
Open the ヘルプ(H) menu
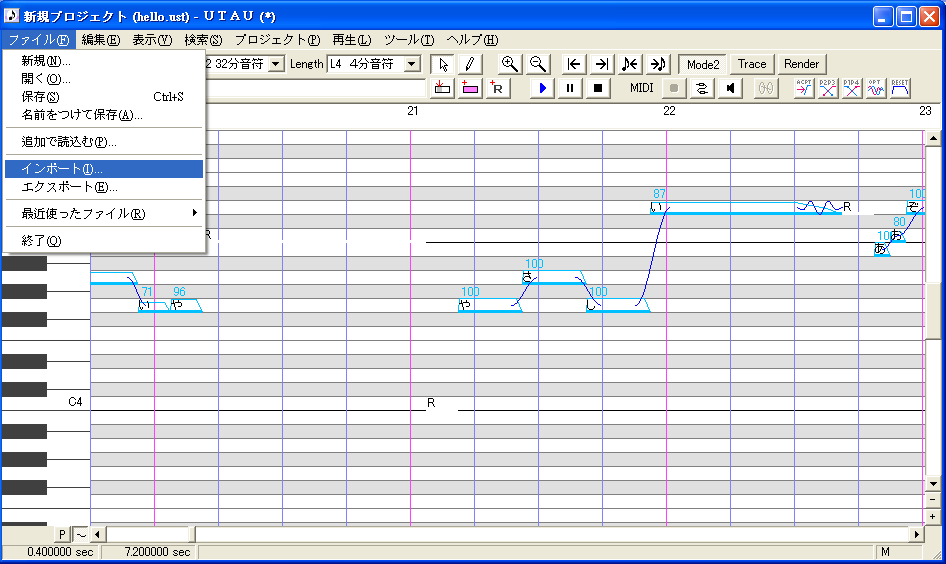tap(472, 40)
